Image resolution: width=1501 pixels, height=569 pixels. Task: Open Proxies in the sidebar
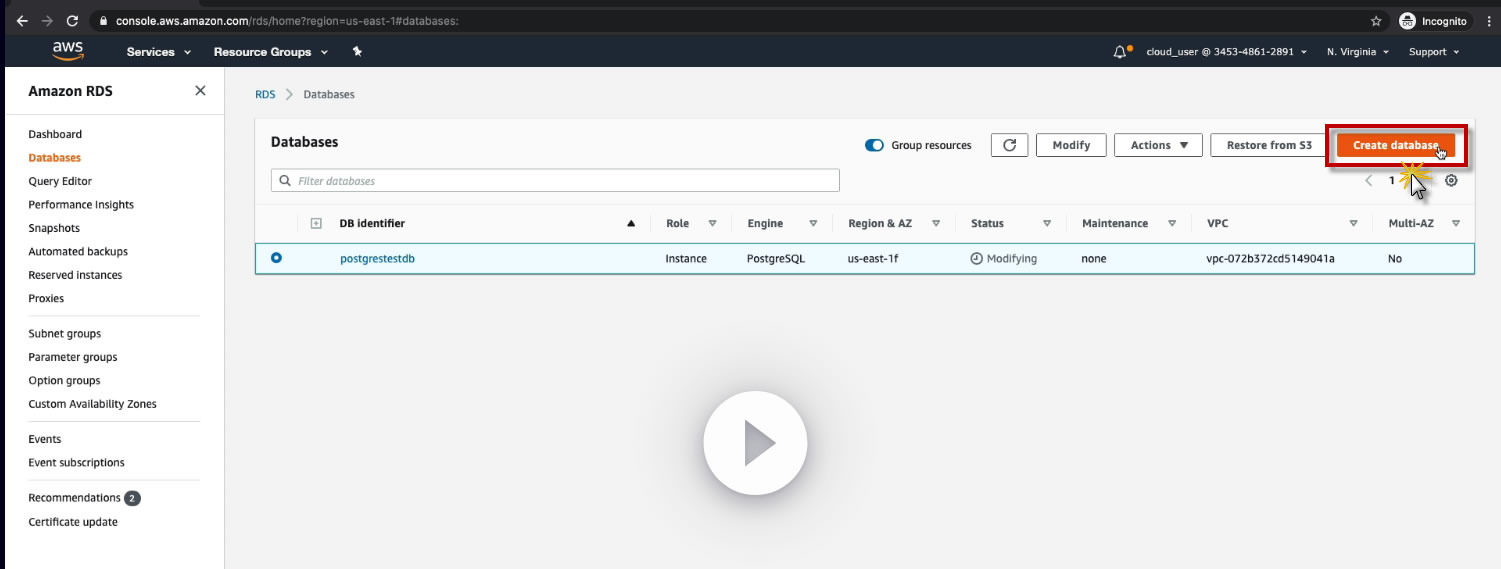point(46,298)
